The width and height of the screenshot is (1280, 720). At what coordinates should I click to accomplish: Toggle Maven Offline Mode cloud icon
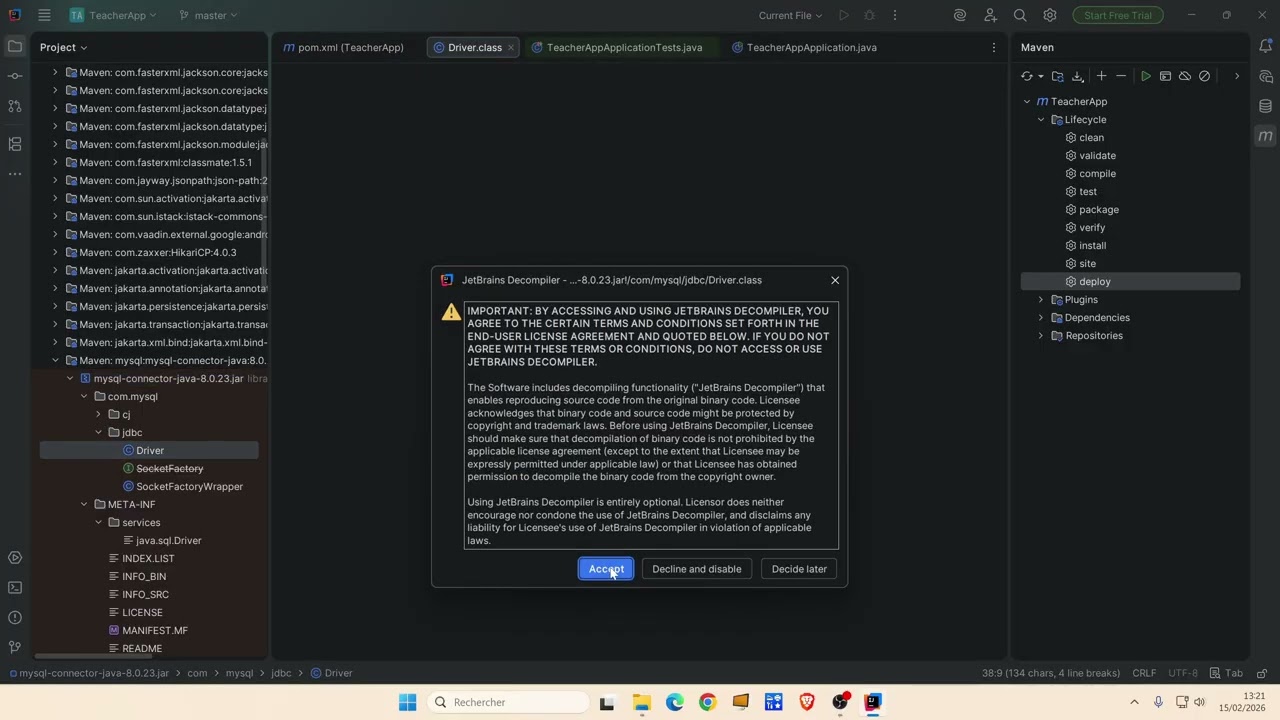1185,76
